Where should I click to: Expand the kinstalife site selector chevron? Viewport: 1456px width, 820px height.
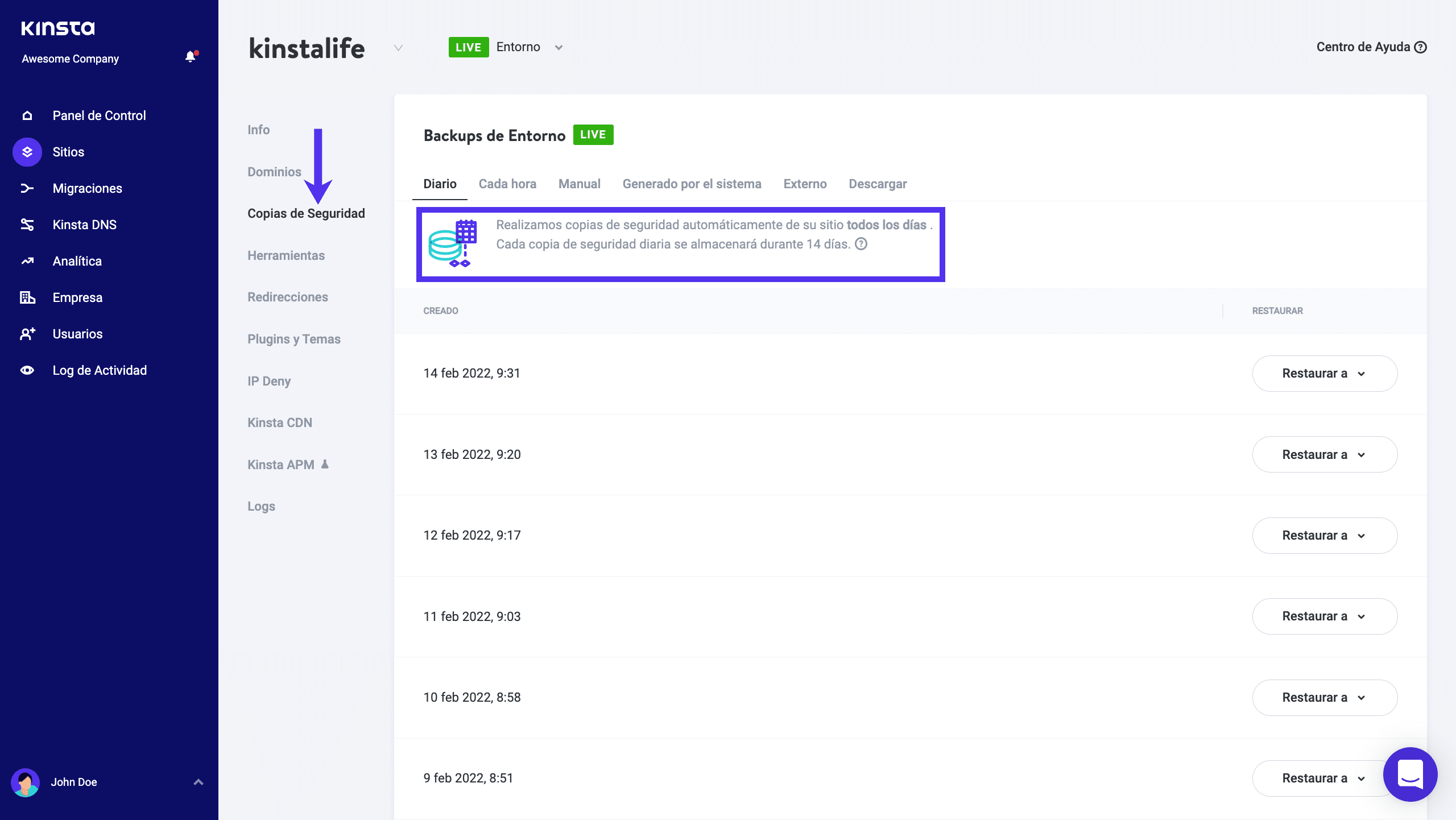(x=398, y=48)
